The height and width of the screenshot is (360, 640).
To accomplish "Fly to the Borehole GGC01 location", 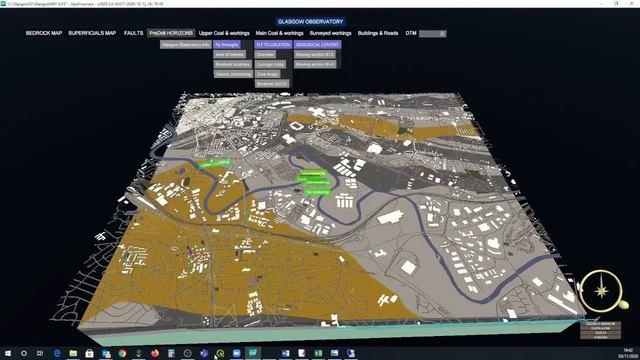I will (x=272, y=84).
